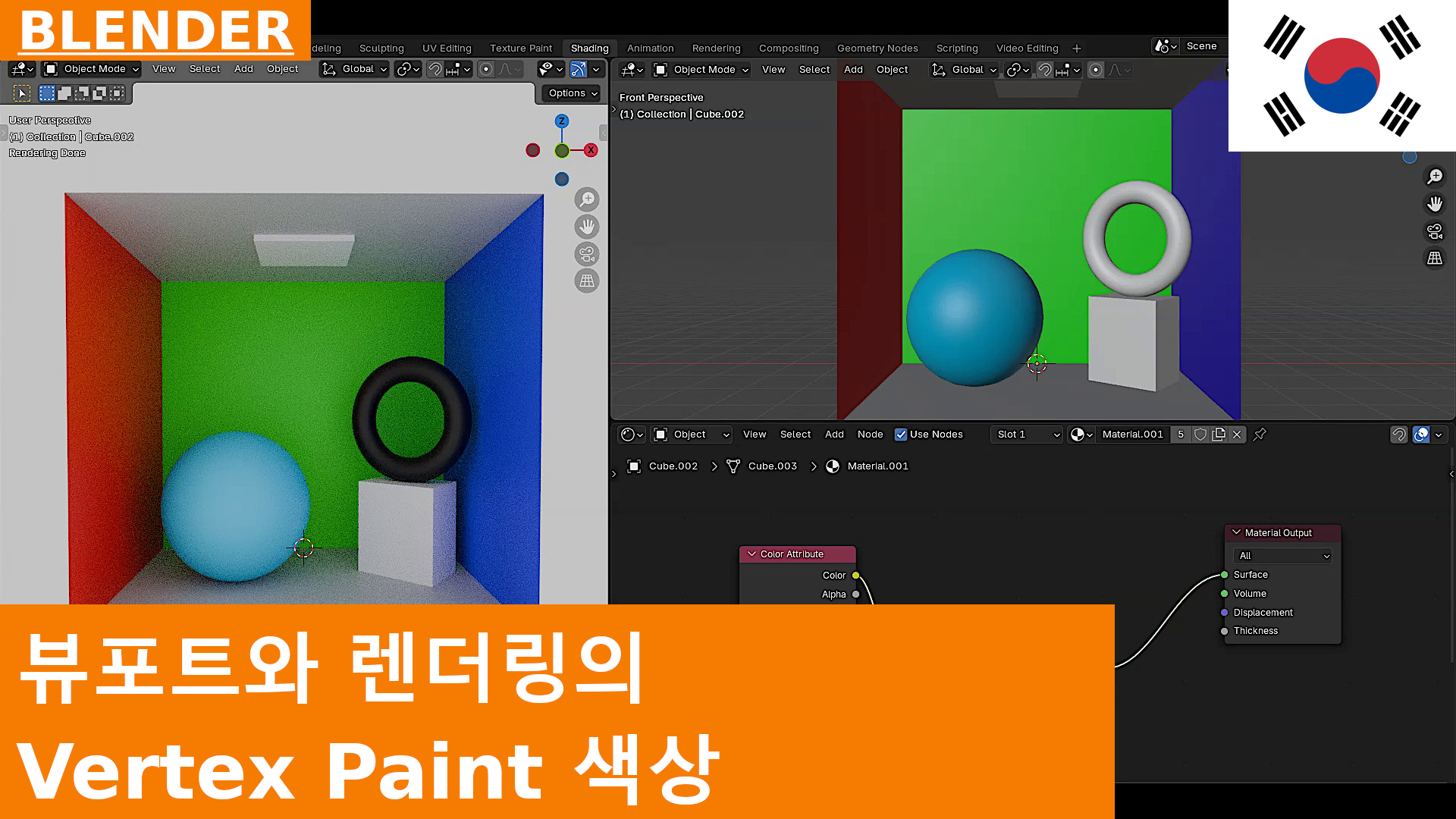The image size is (1456, 819).
Task: Toggle camera view in right viewport
Action: click(x=1435, y=231)
